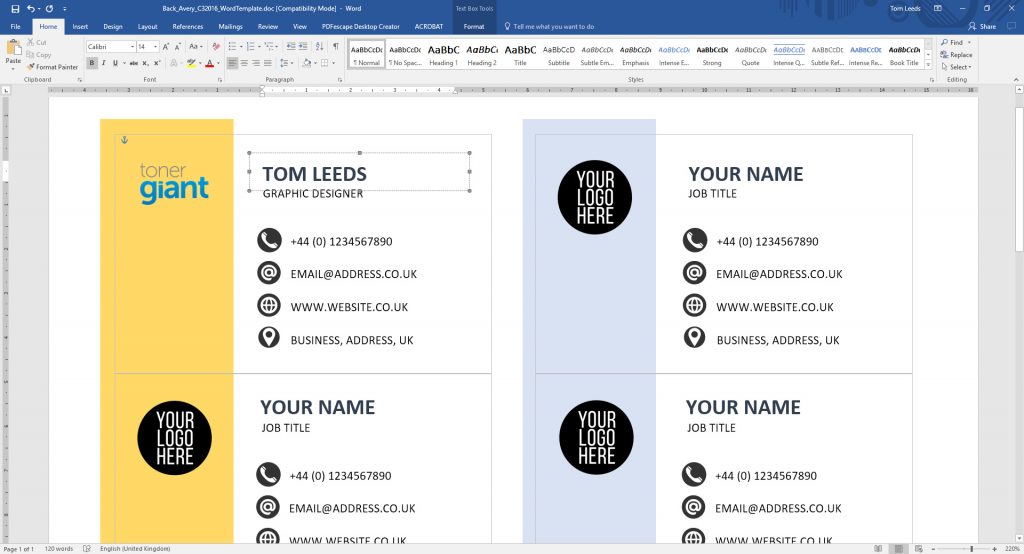The image size is (1024, 554).
Task: Click Ribbon Display Options icon
Action: 938,8
